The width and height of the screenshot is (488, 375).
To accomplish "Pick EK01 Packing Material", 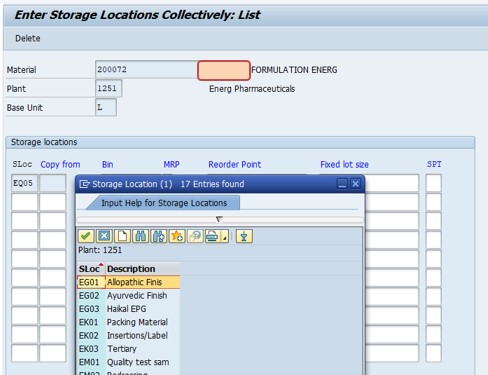I will click(129, 322).
